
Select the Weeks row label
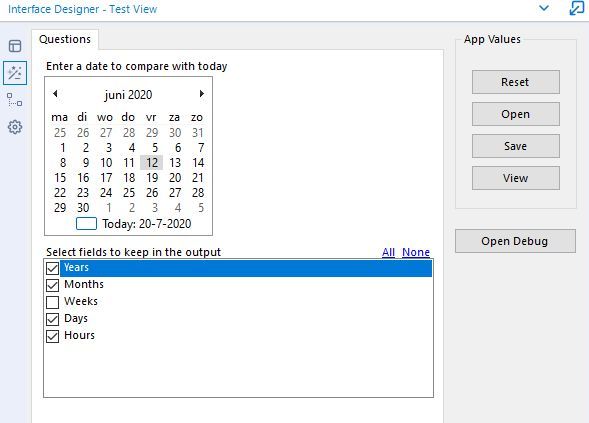coord(81,301)
